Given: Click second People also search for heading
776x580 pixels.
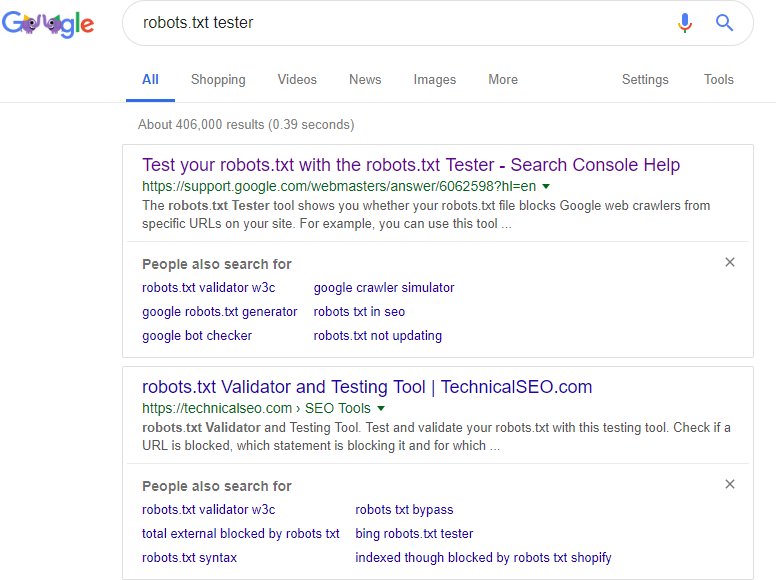Looking at the screenshot, I should 217,486.
